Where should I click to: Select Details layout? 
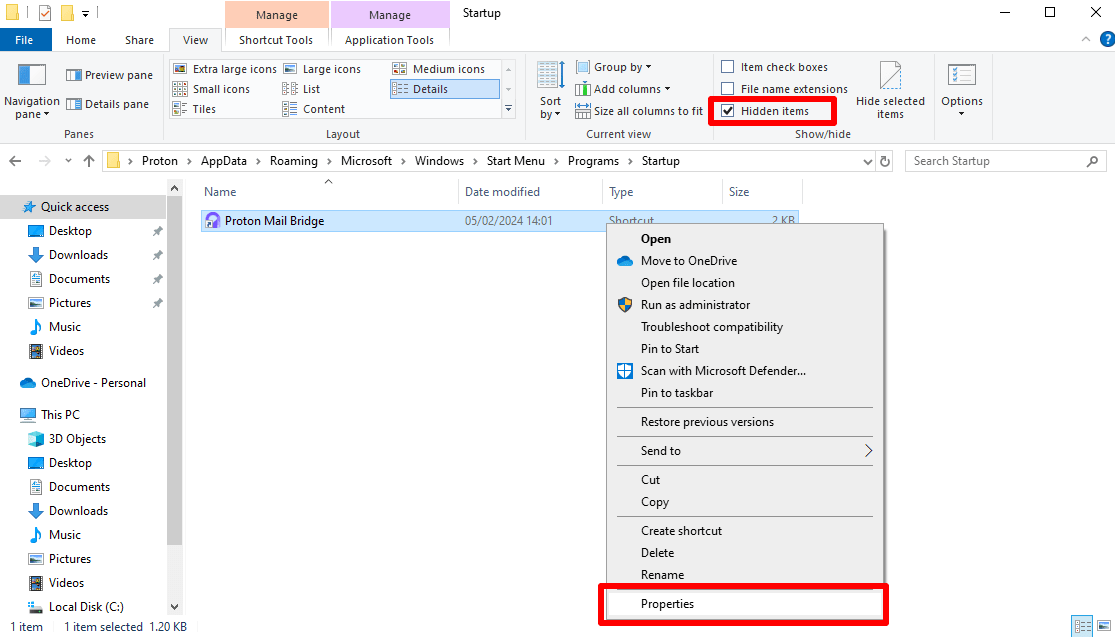coord(444,89)
